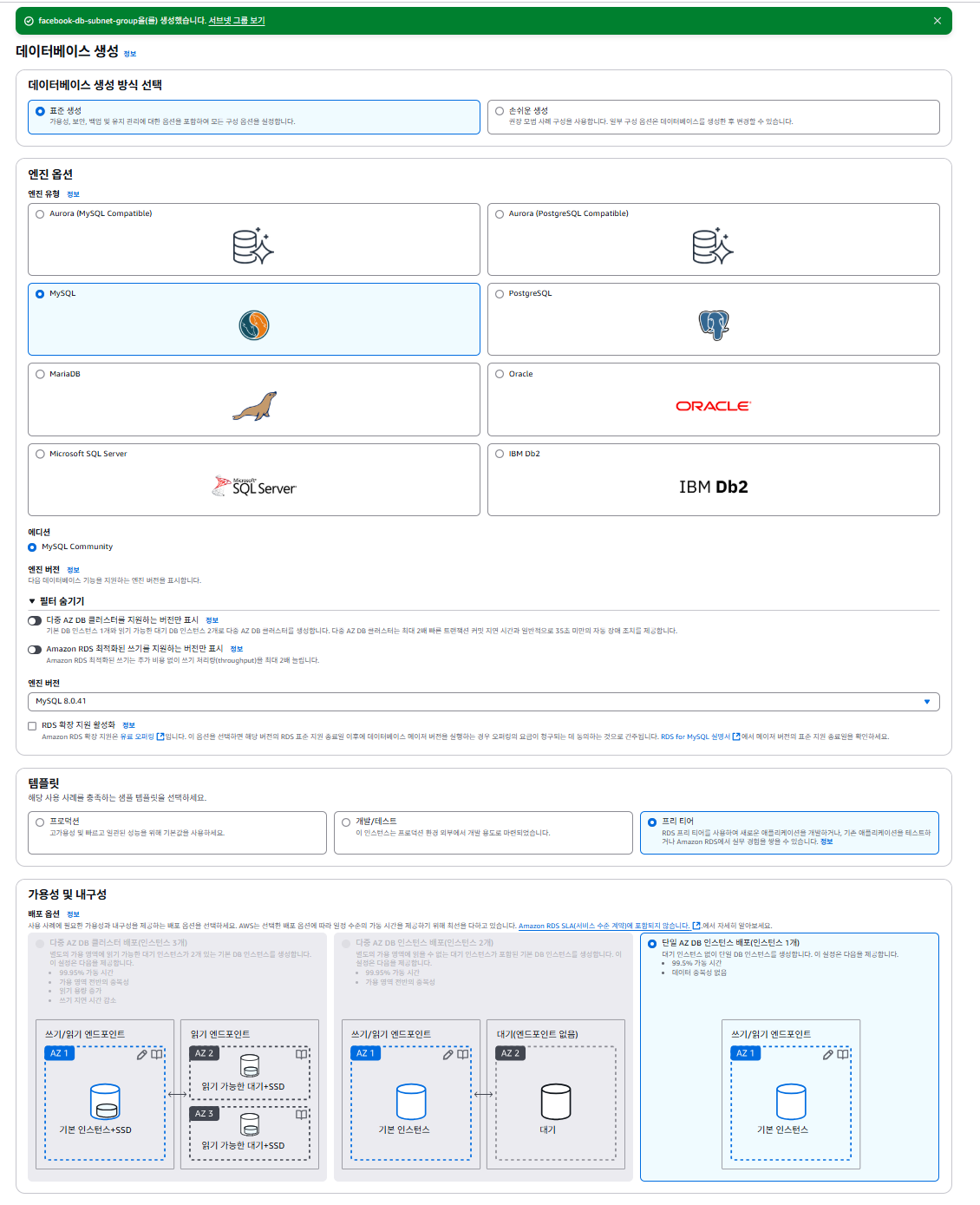Click AZ 2 badge in 읽기 엔드포인트 diagram

204,1054
